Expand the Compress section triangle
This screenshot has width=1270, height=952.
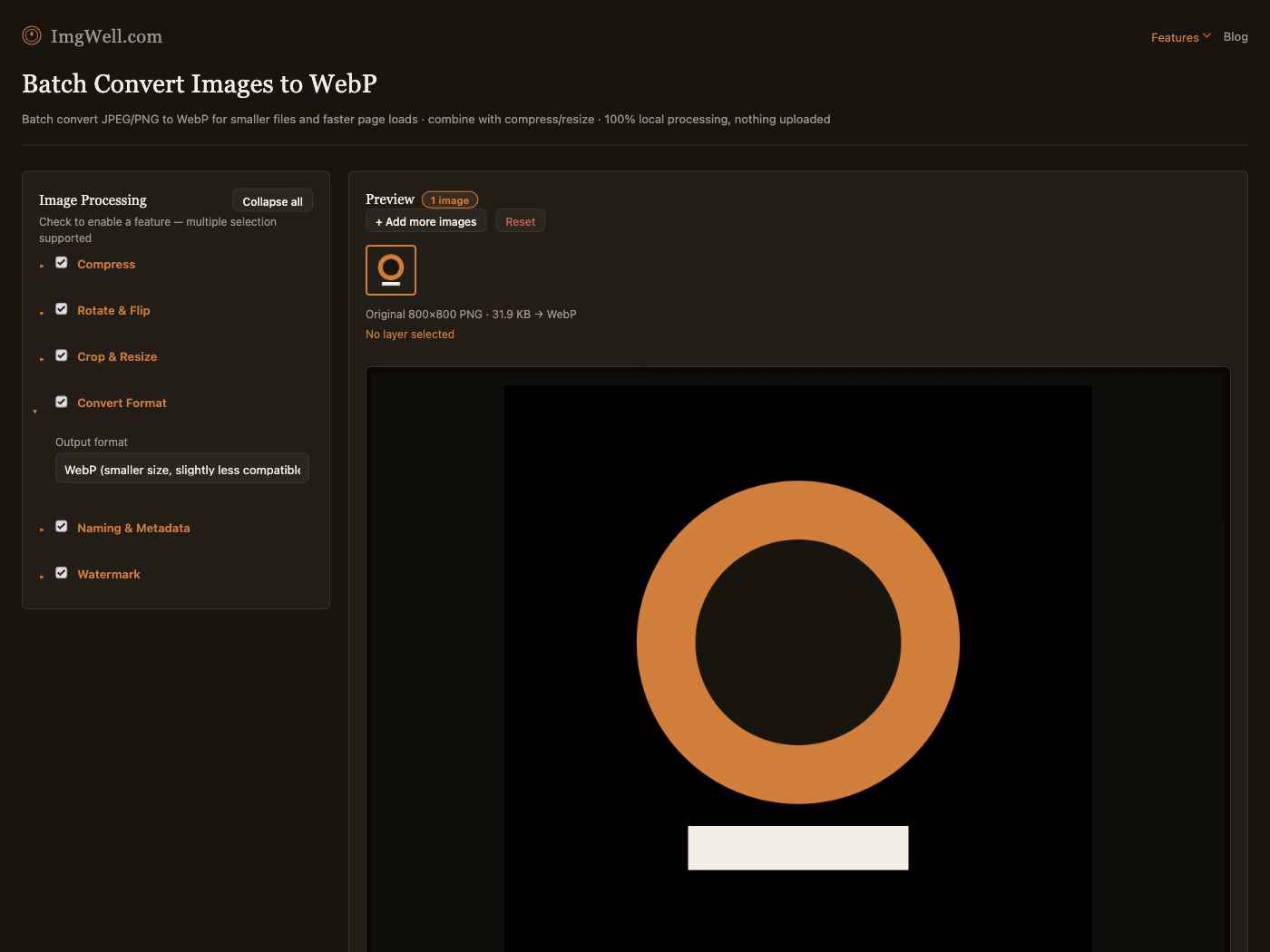42,266
